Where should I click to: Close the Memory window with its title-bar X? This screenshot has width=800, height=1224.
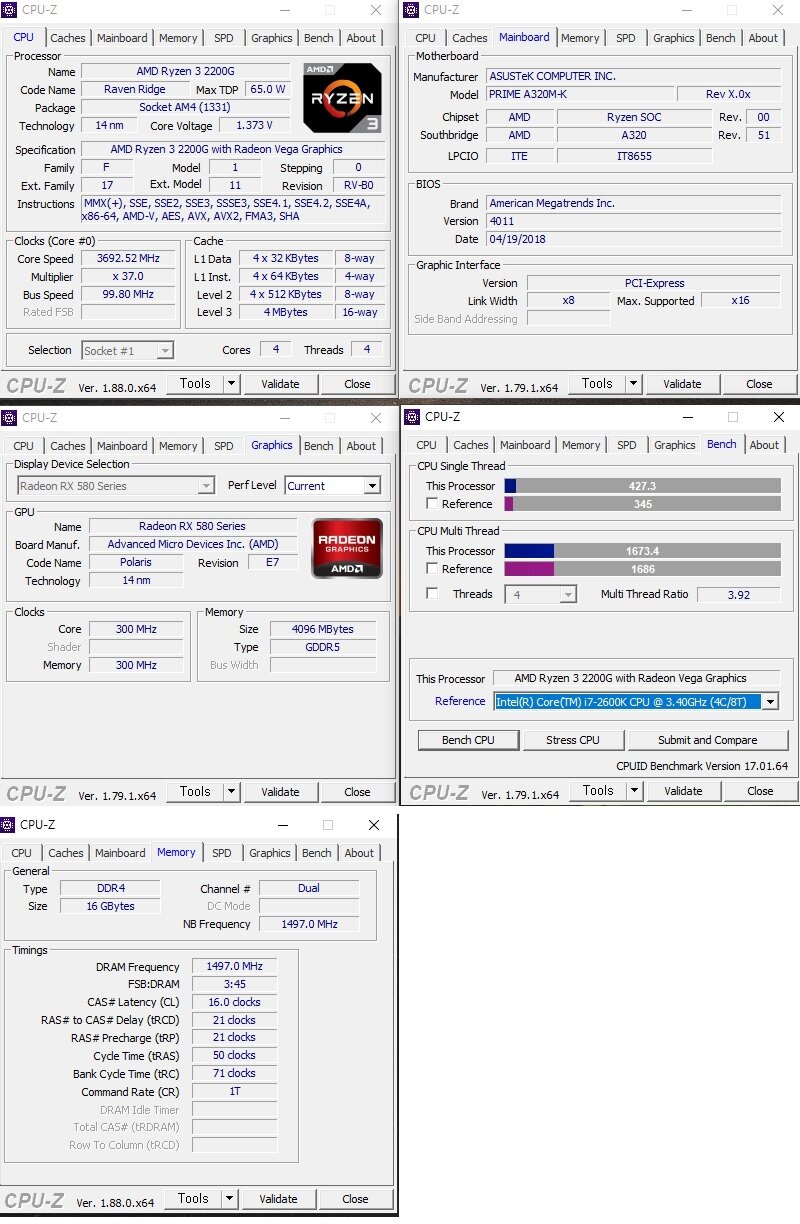click(x=373, y=825)
